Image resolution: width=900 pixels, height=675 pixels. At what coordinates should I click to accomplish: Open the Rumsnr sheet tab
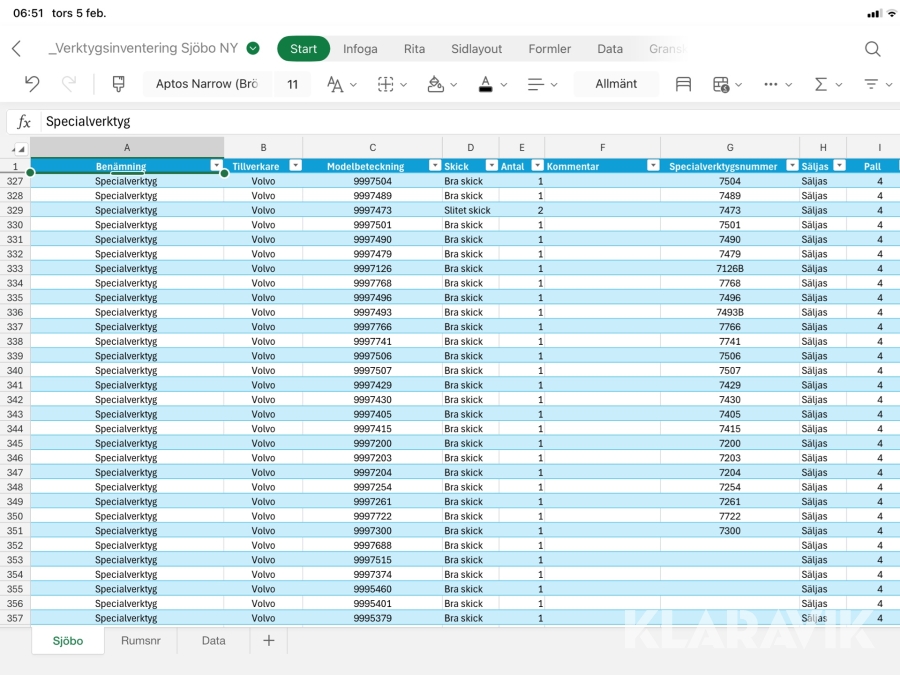pos(140,641)
